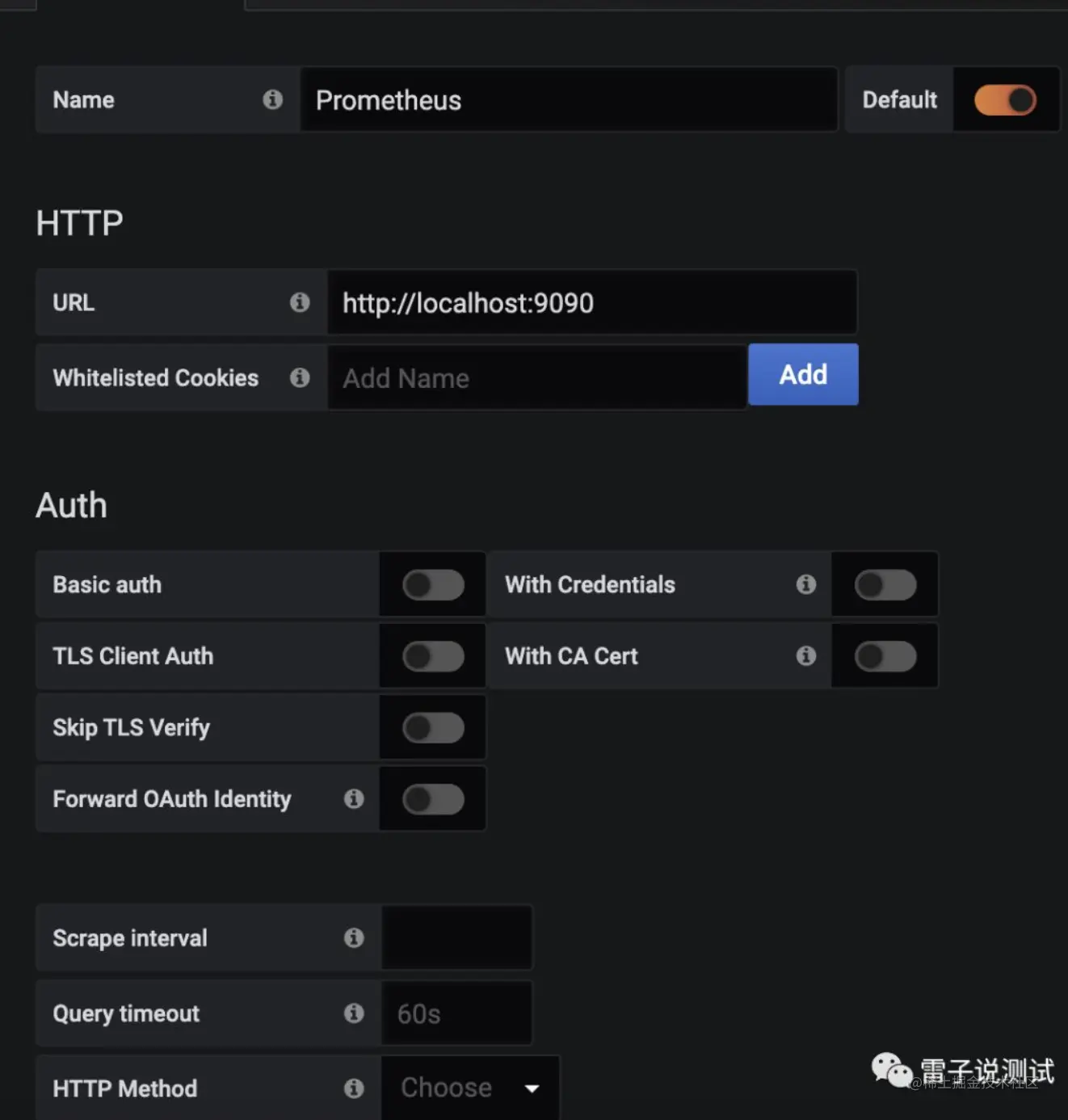Viewport: 1068px width, 1120px height.
Task: Click the Auth section heading
Action: (71, 505)
